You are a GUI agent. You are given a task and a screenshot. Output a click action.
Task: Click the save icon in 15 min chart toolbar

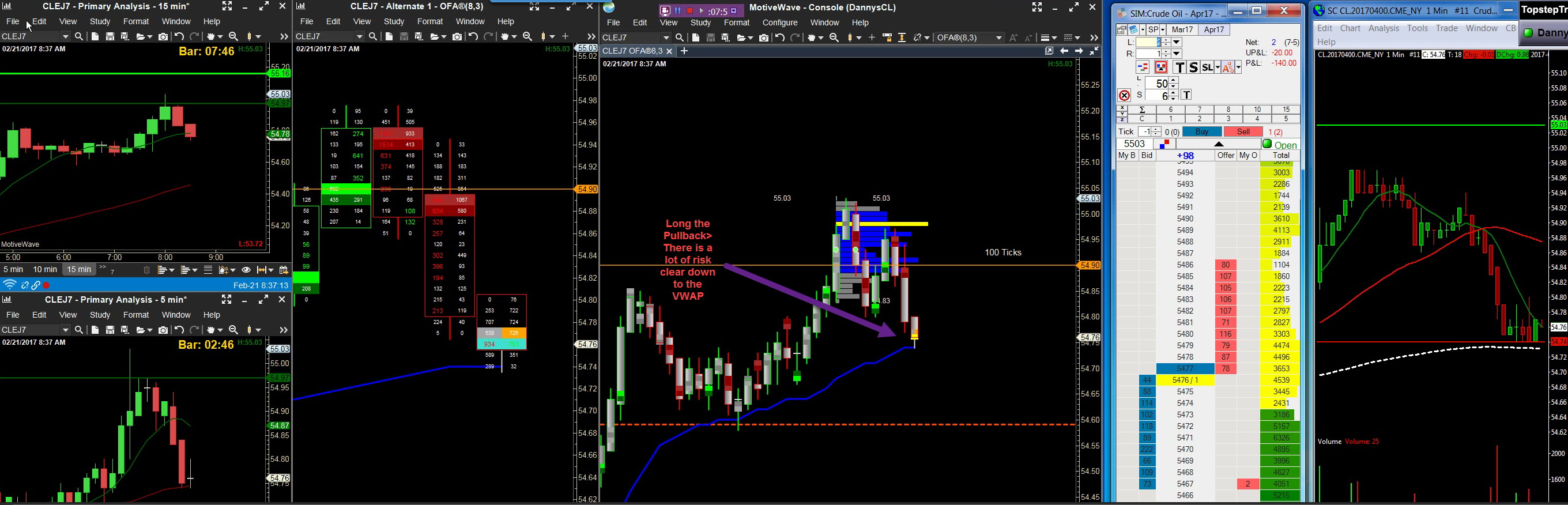(110, 36)
